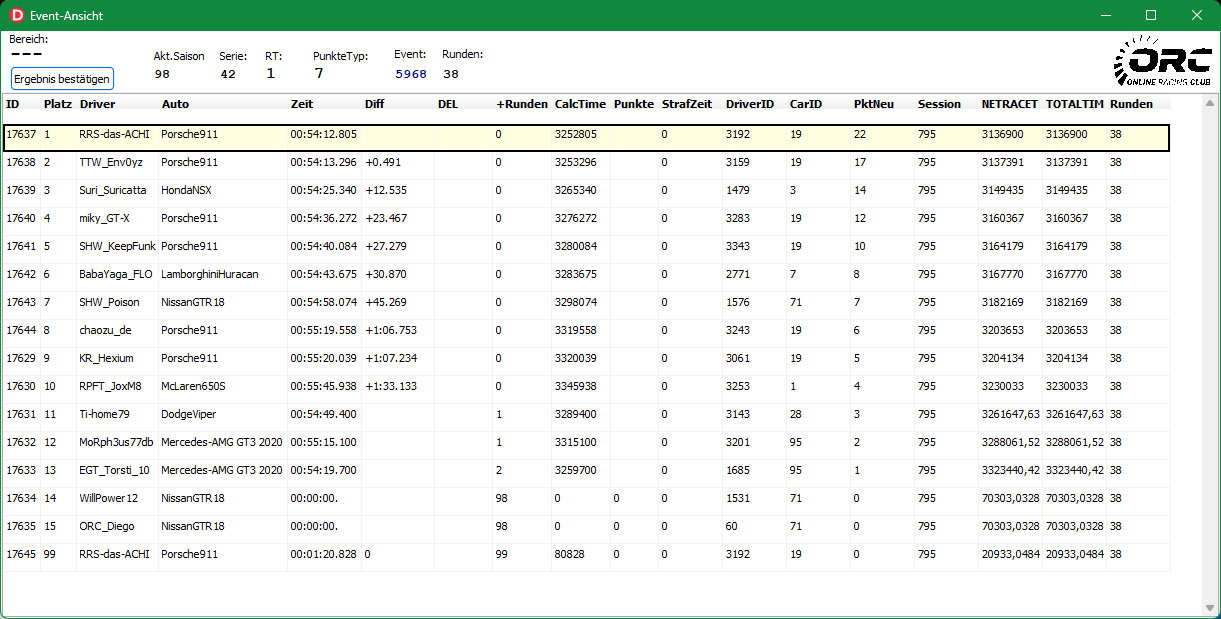Select the ORC_Diego driver row
This screenshot has height=619, width=1221.
pos(106,526)
